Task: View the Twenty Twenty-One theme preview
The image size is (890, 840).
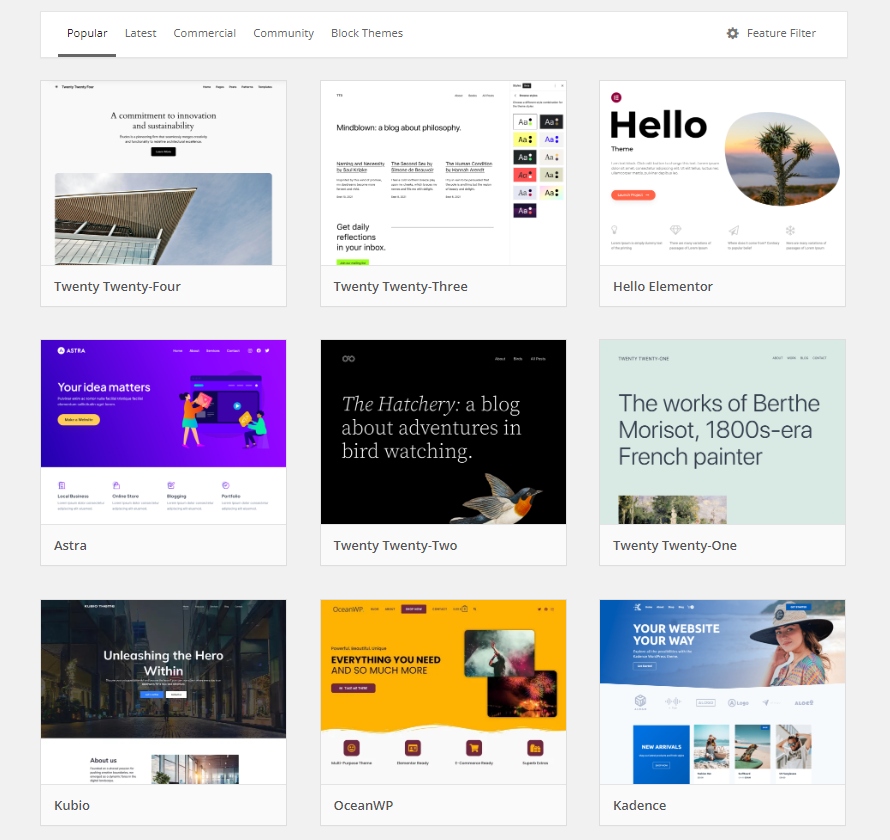Action: 723,432
